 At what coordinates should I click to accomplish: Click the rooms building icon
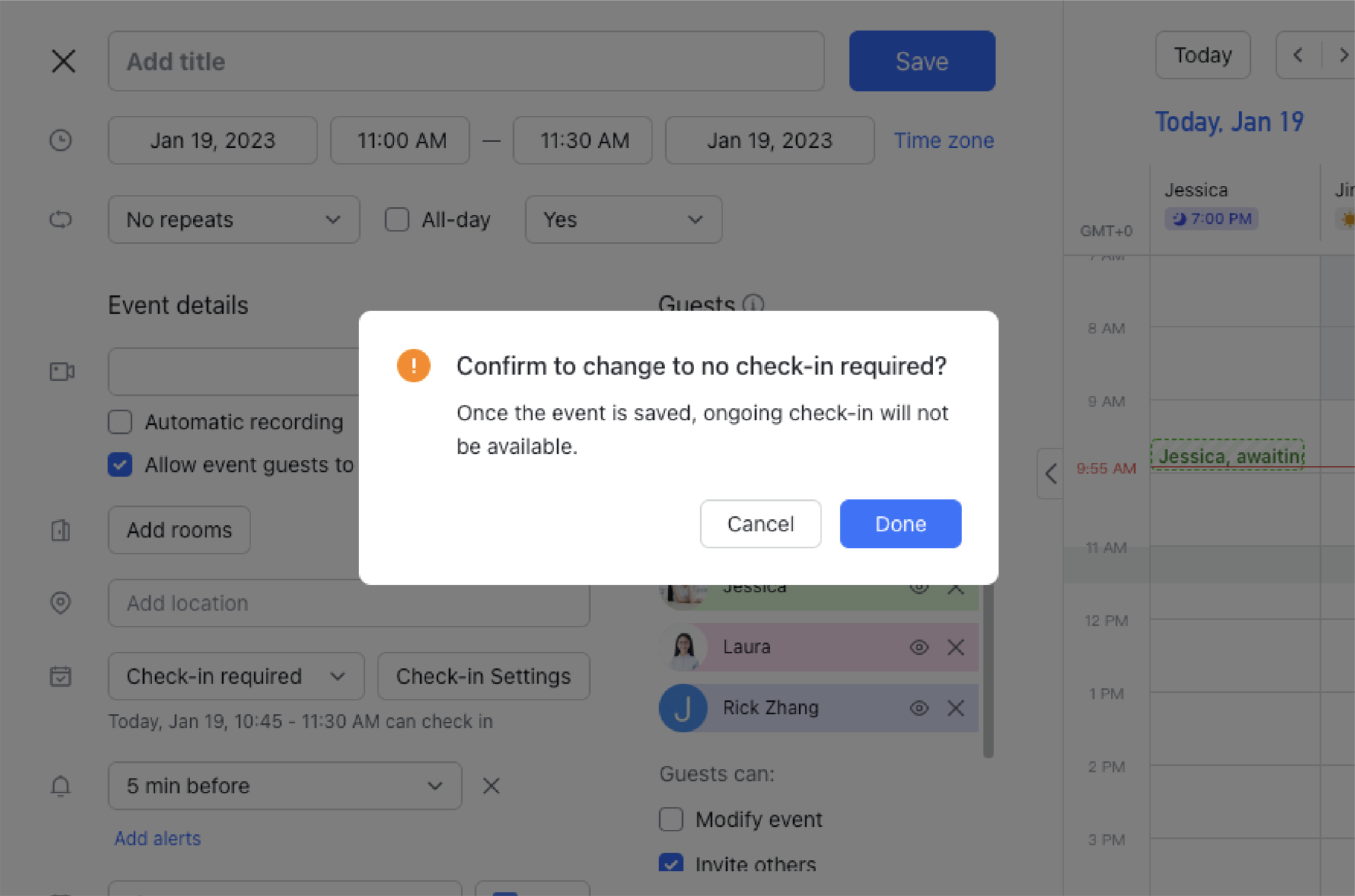click(x=61, y=530)
